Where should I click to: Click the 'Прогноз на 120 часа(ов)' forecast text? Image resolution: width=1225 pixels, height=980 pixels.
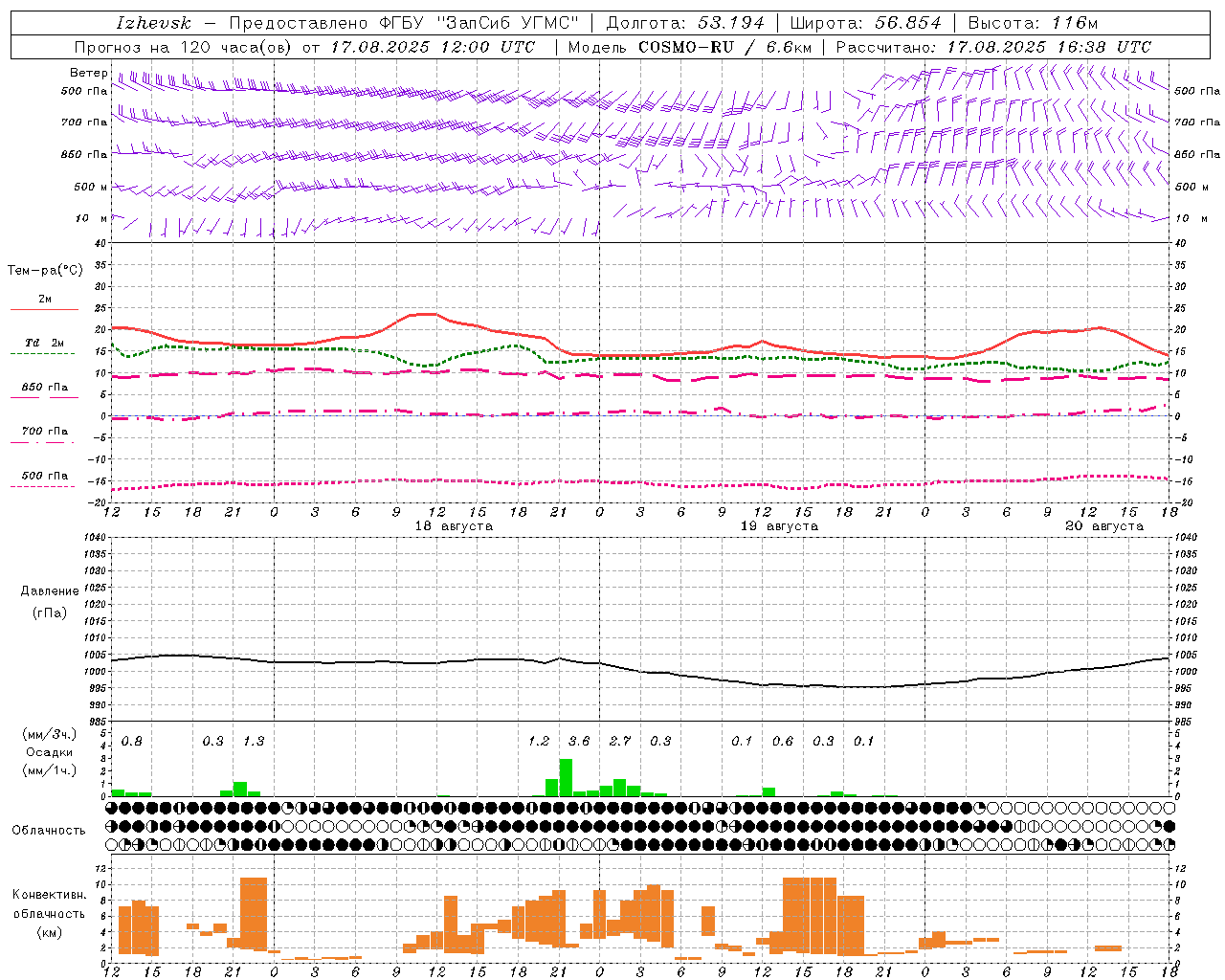[x=184, y=47]
